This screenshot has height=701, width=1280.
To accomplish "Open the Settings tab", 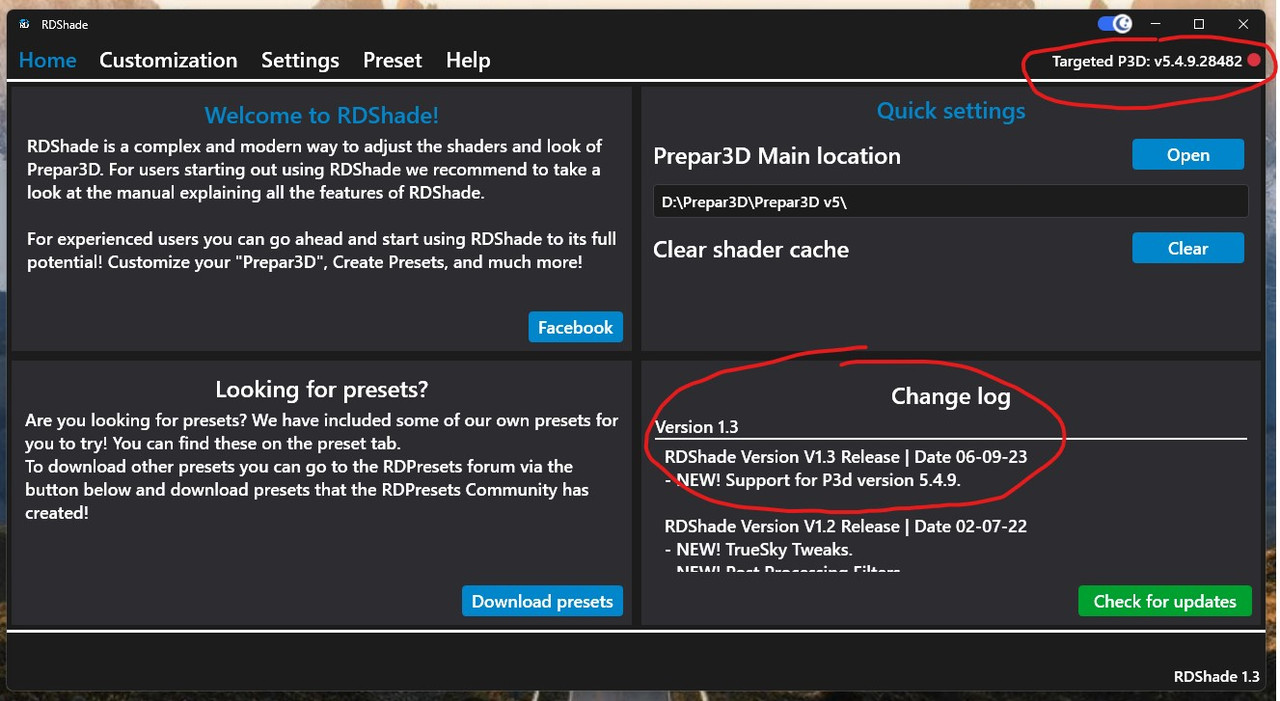I will tap(300, 61).
